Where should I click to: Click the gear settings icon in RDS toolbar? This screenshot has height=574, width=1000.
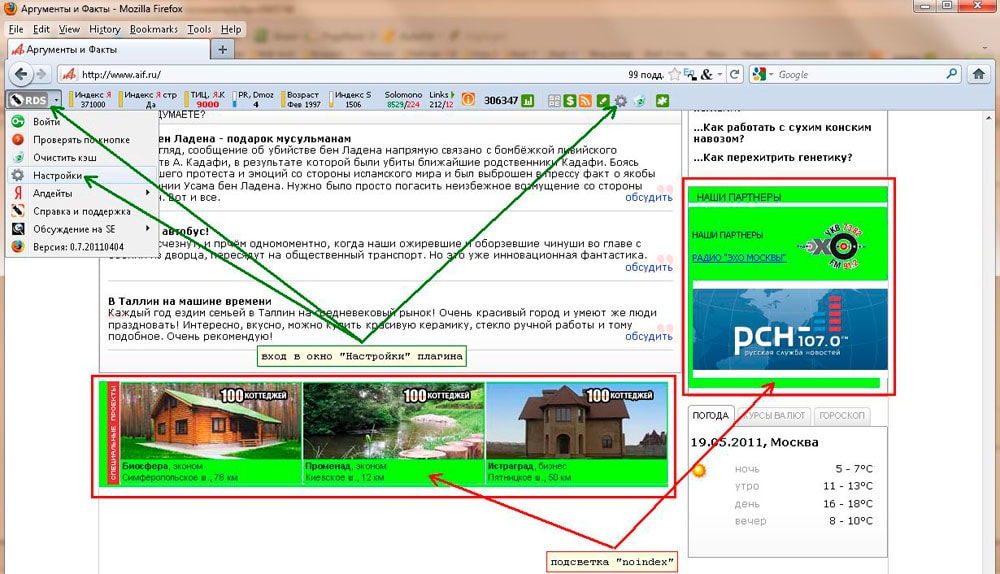click(620, 100)
